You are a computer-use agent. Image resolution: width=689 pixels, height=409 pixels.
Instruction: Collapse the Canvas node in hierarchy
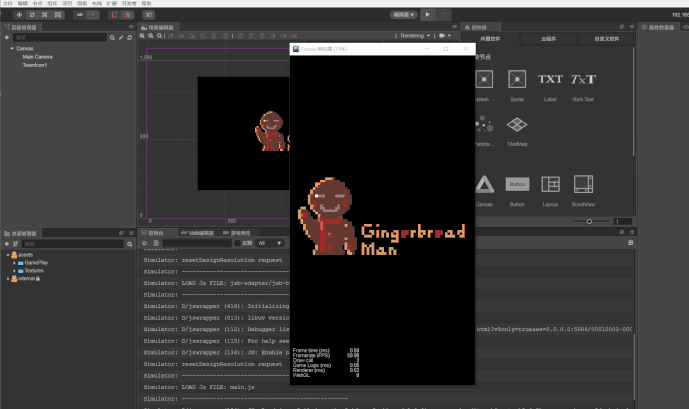(x=12, y=48)
